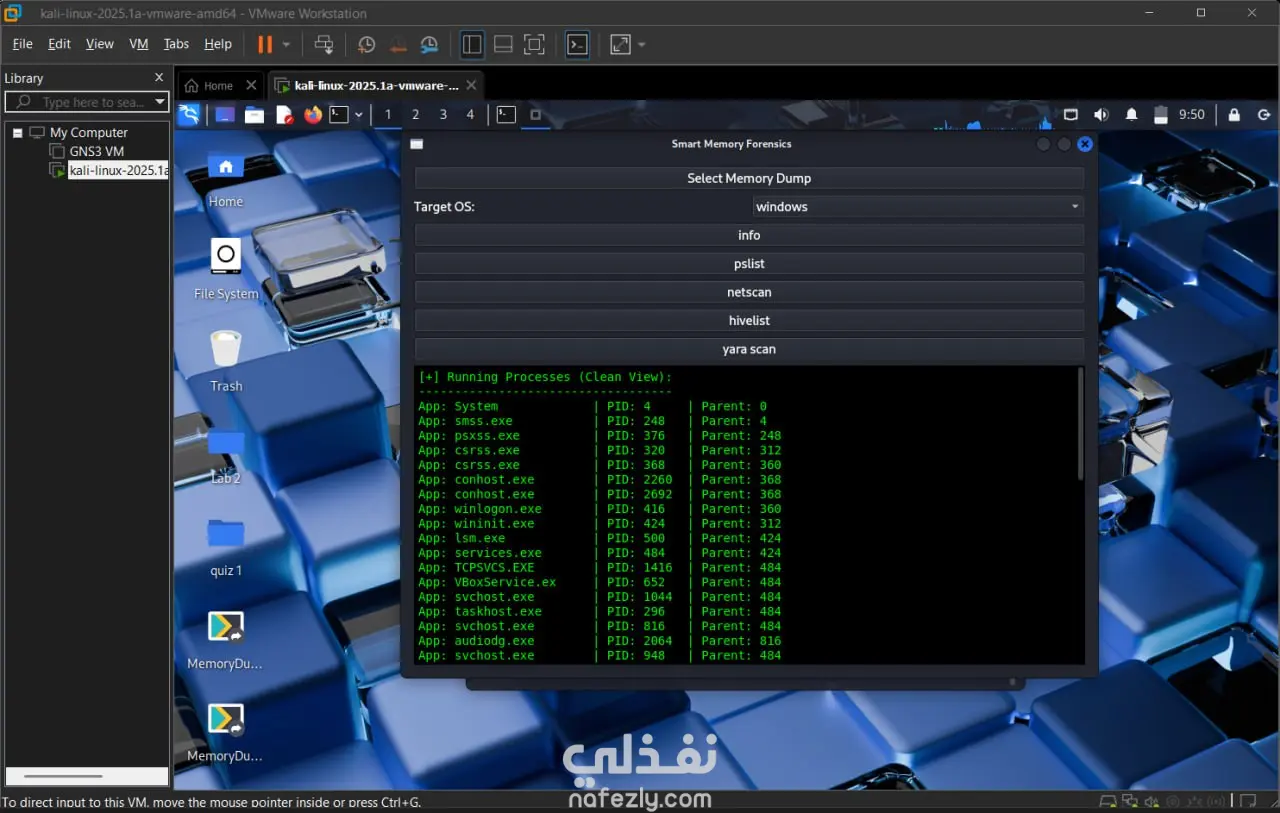Lock the screen with the padlock icon
The height and width of the screenshot is (813, 1280).
coord(1234,115)
